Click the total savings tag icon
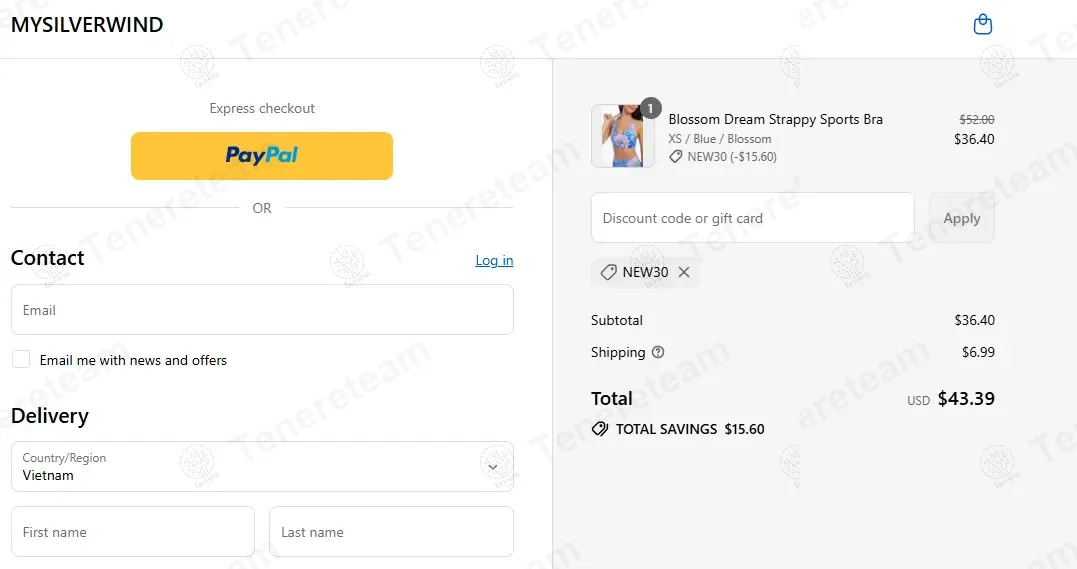The height and width of the screenshot is (569, 1077). point(600,429)
